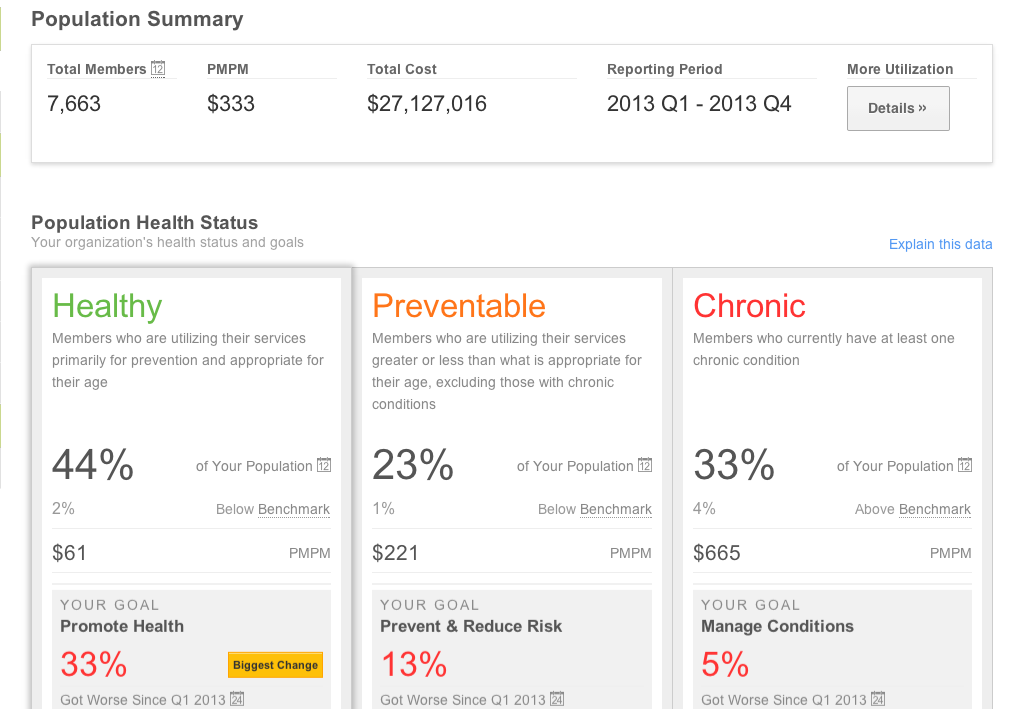Click Benchmark link in Healthy card
Image resolution: width=1013 pixels, height=709 pixels.
[x=294, y=509]
